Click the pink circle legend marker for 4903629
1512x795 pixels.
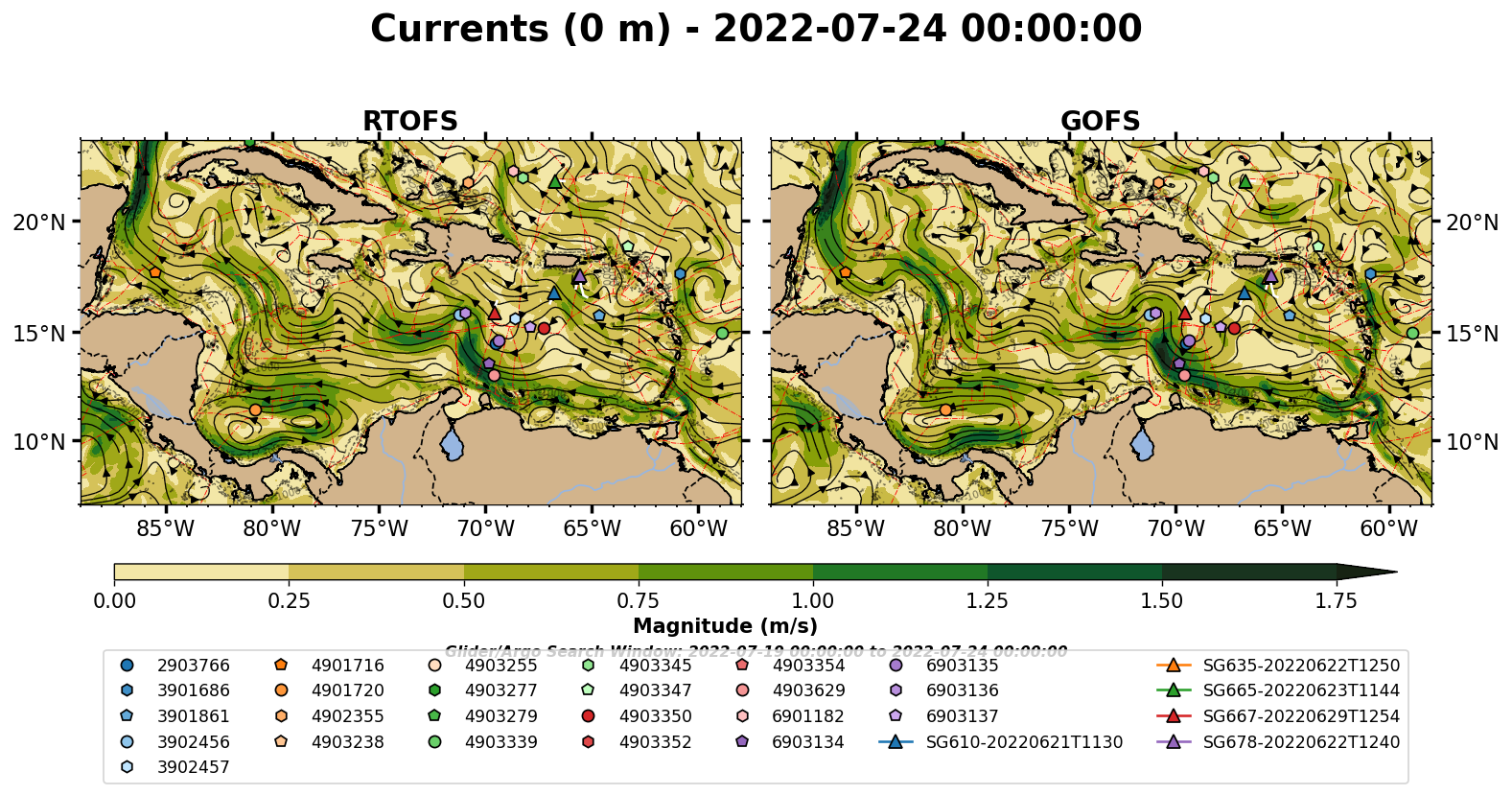coord(742,690)
